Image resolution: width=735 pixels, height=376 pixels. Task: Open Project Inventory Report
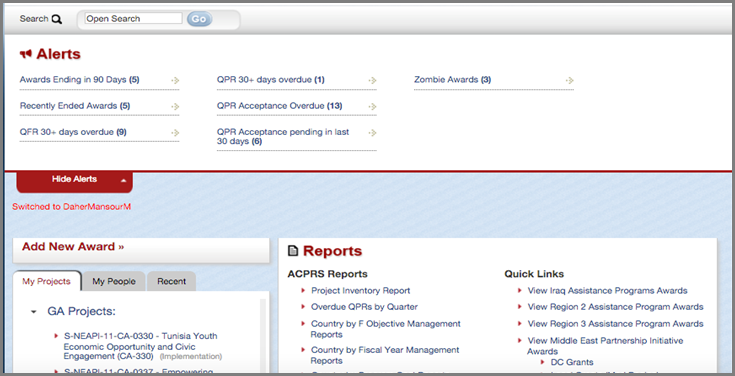[x=360, y=291]
